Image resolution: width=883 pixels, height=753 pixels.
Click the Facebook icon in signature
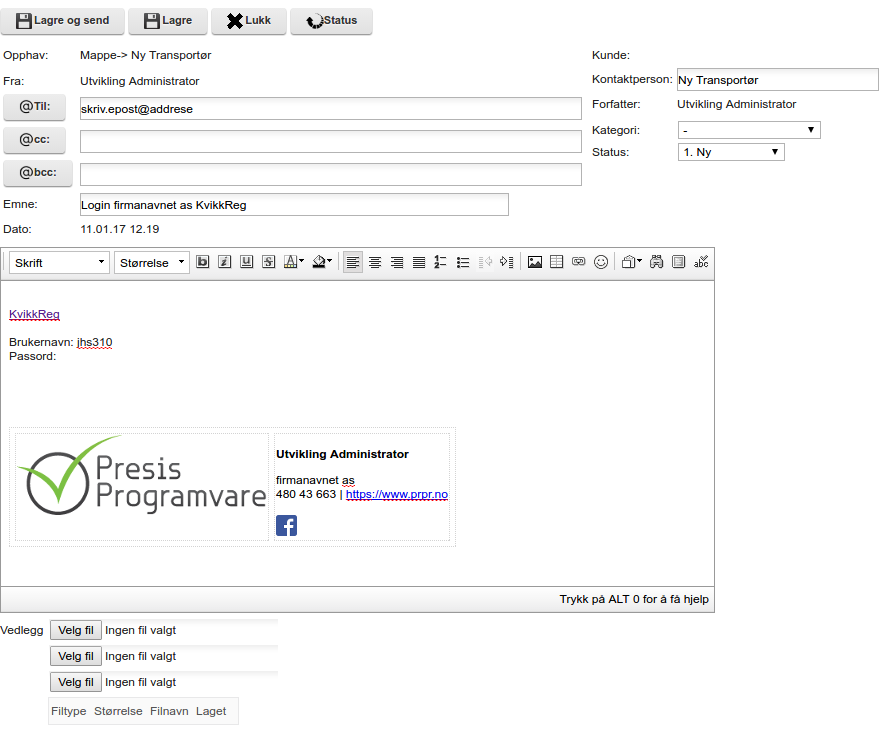point(287,525)
